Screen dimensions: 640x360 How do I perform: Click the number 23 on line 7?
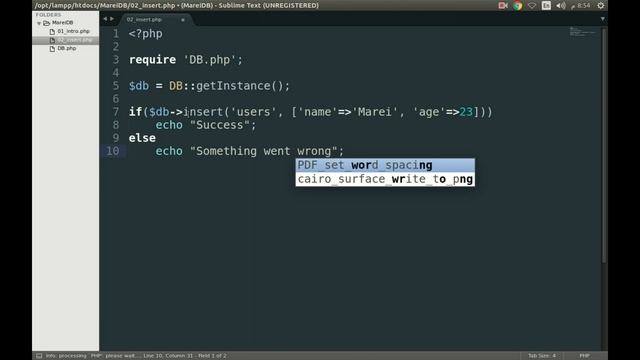pyautogui.click(x=466, y=112)
